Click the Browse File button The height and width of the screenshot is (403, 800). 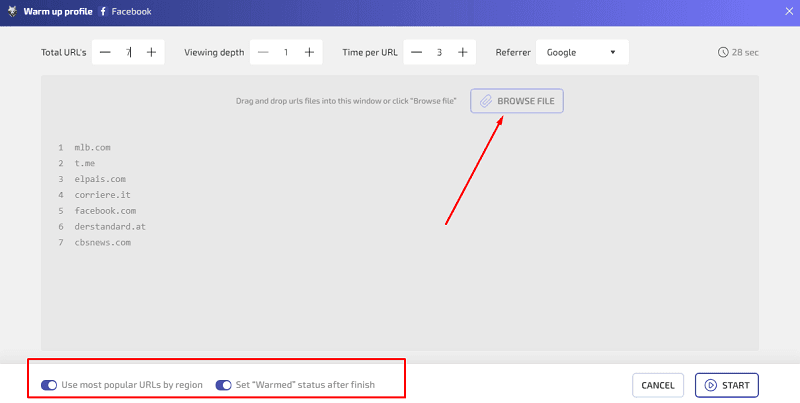click(517, 101)
